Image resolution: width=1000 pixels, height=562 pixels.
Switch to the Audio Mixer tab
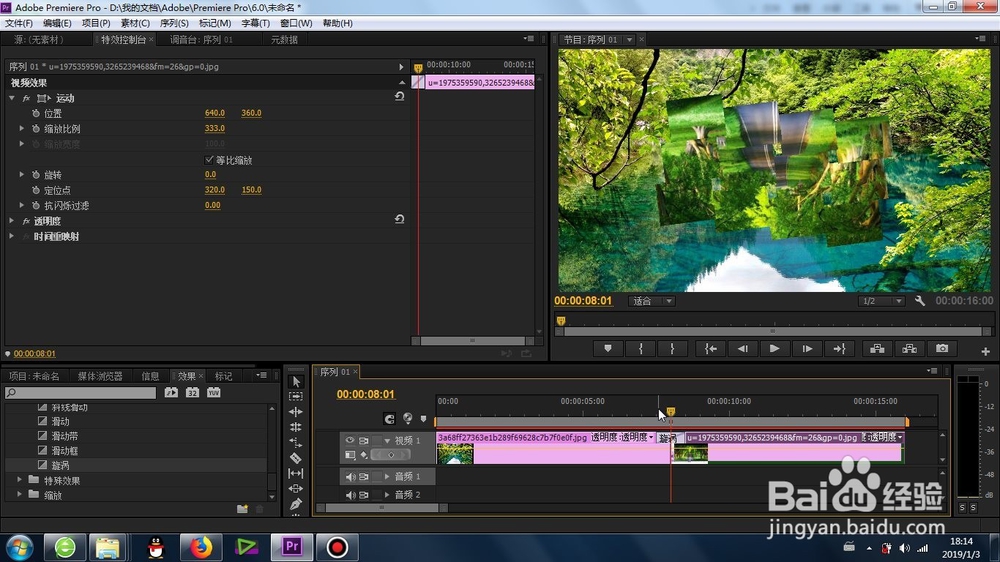click(x=201, y=40)
